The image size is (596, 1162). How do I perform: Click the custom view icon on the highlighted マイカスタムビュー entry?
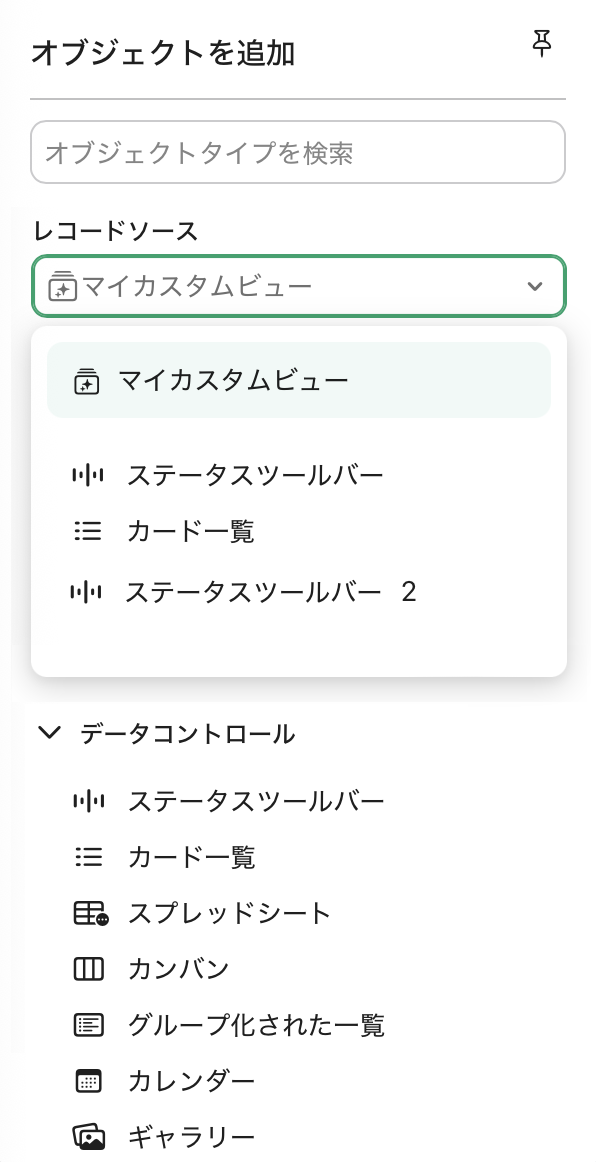pyautogui.click(x=87, y=381)
